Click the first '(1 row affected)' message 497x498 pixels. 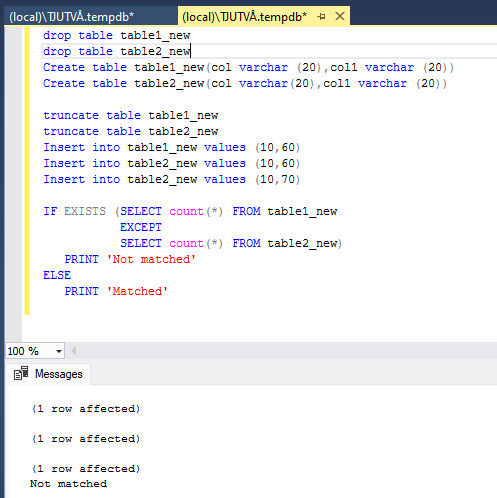pos(86,409)
